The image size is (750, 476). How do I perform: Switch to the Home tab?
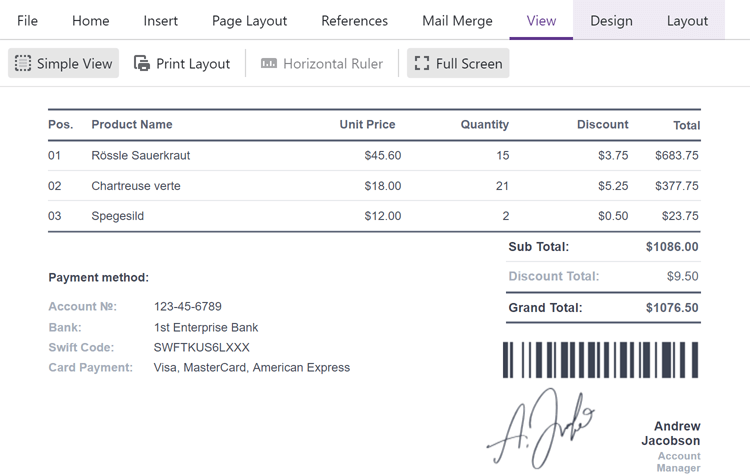coord(90,20)
